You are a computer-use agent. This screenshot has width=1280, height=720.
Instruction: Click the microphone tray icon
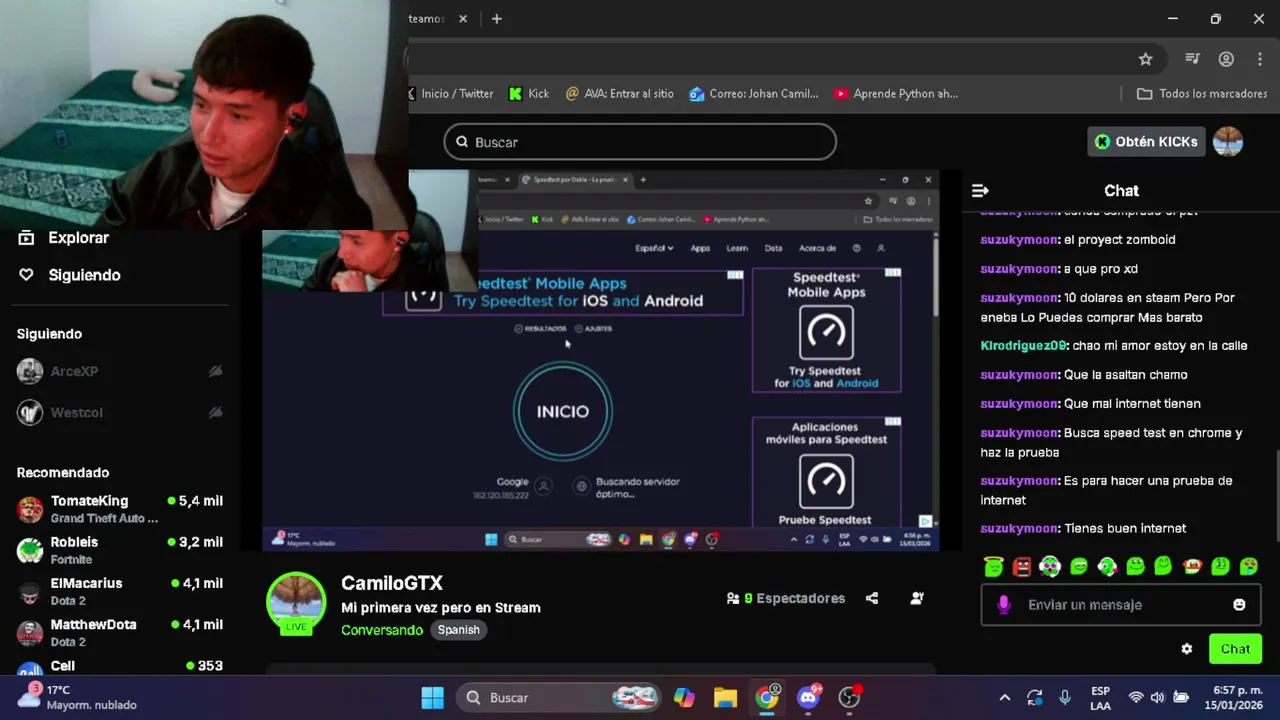1065,697
